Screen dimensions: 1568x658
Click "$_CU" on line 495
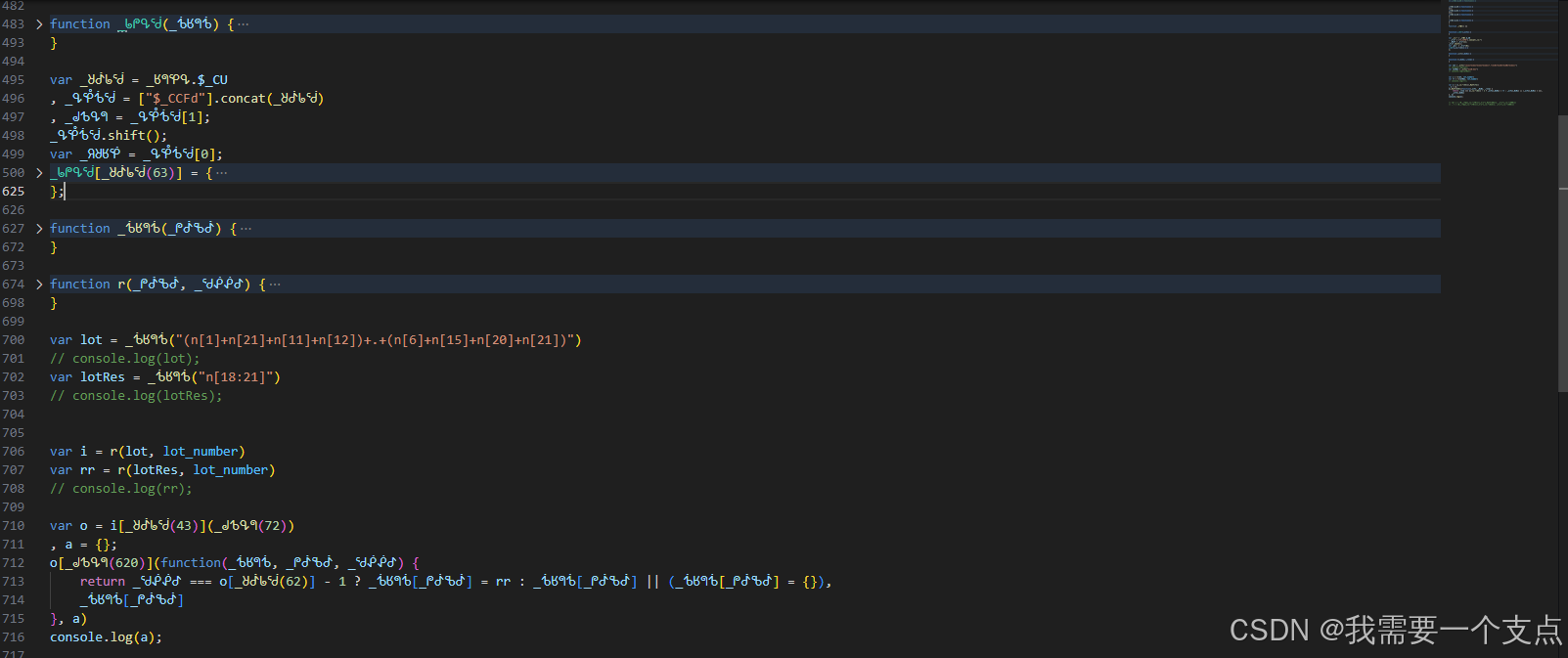[212, 80]
